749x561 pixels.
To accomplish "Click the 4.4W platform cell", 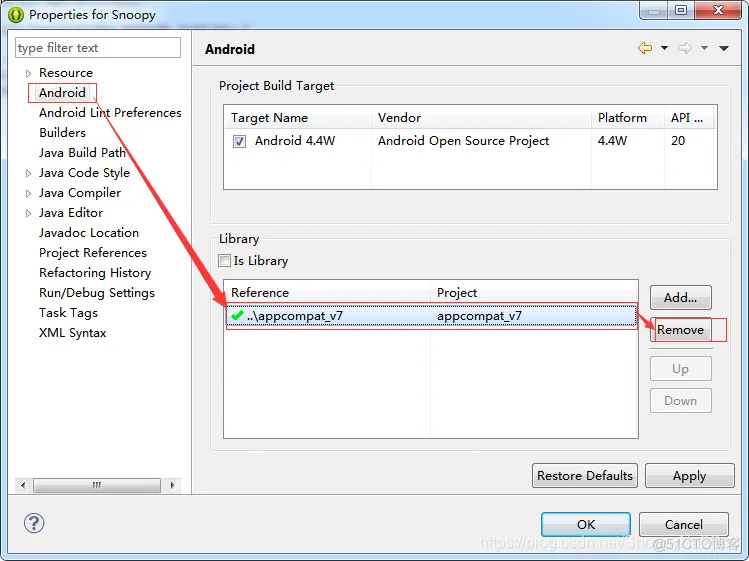I will click(612, 141).
